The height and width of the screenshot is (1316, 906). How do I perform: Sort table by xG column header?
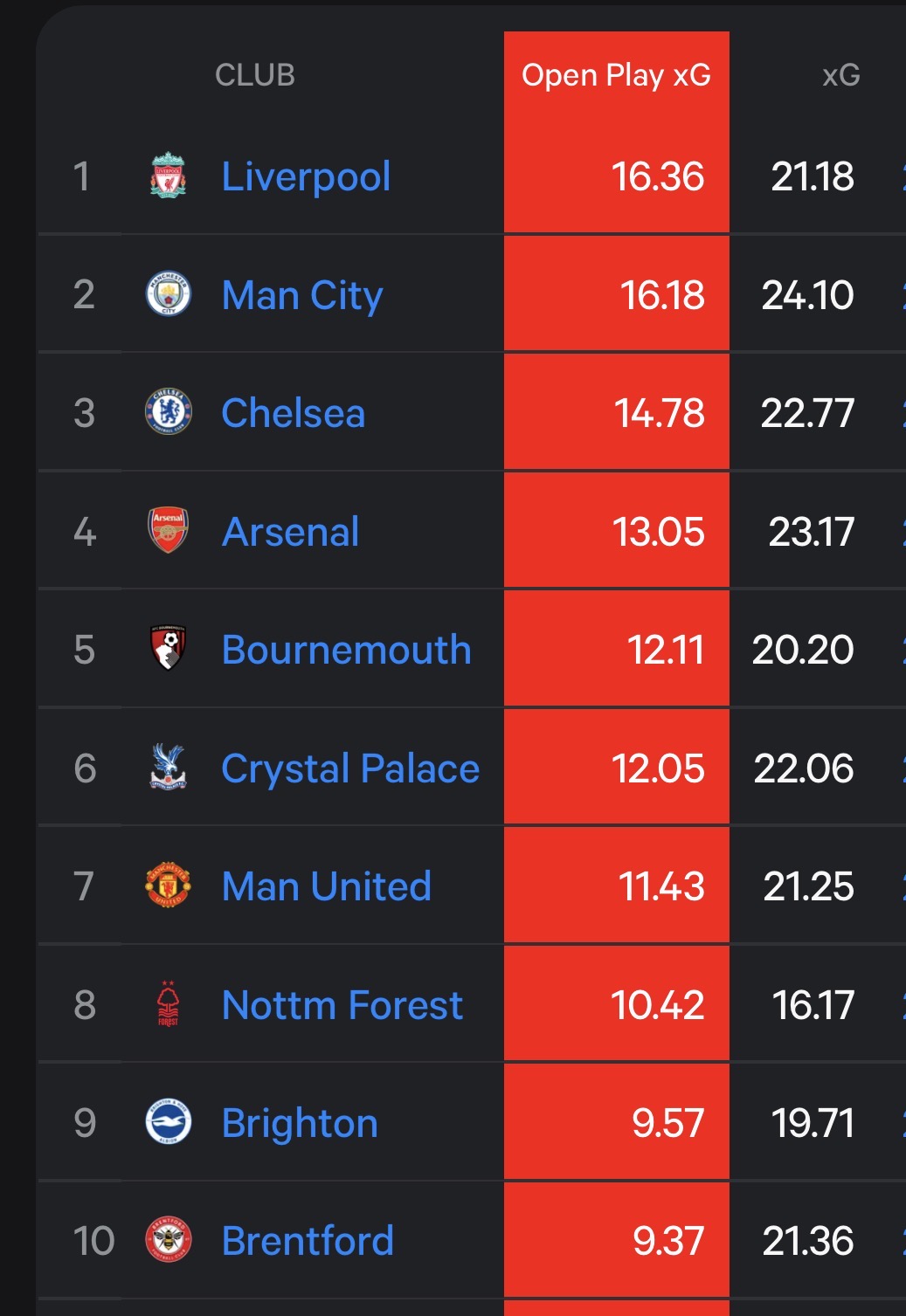(x=840, y=75)
